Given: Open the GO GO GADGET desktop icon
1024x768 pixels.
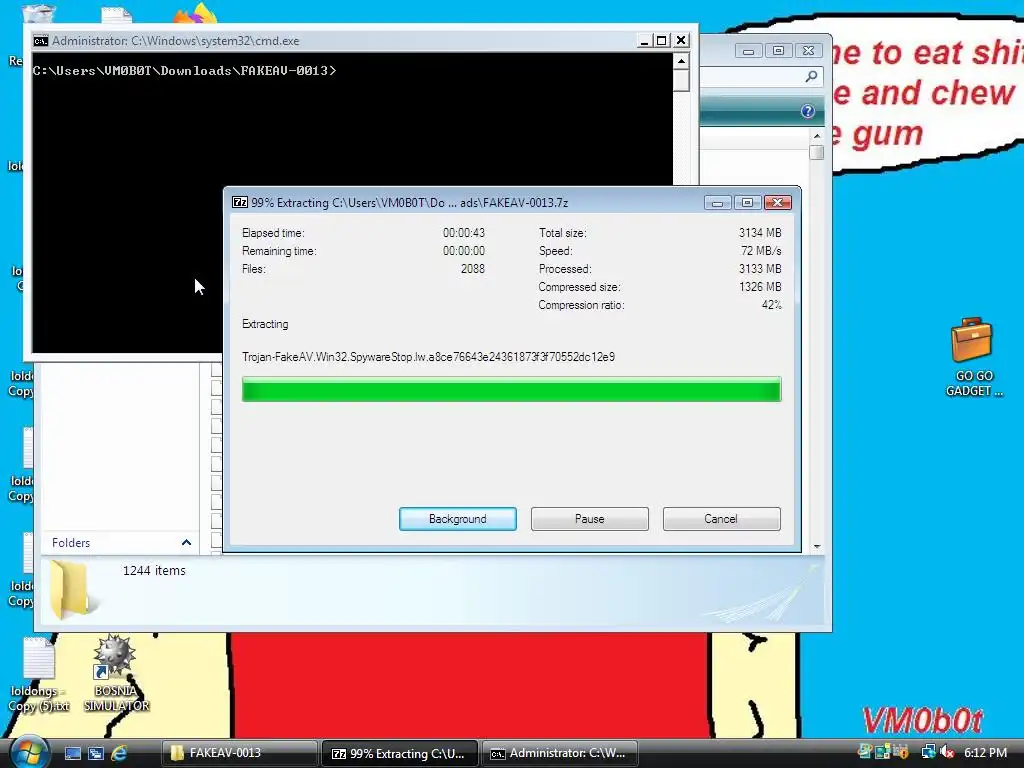Looking at the screenshot, I should pos(972,357).
